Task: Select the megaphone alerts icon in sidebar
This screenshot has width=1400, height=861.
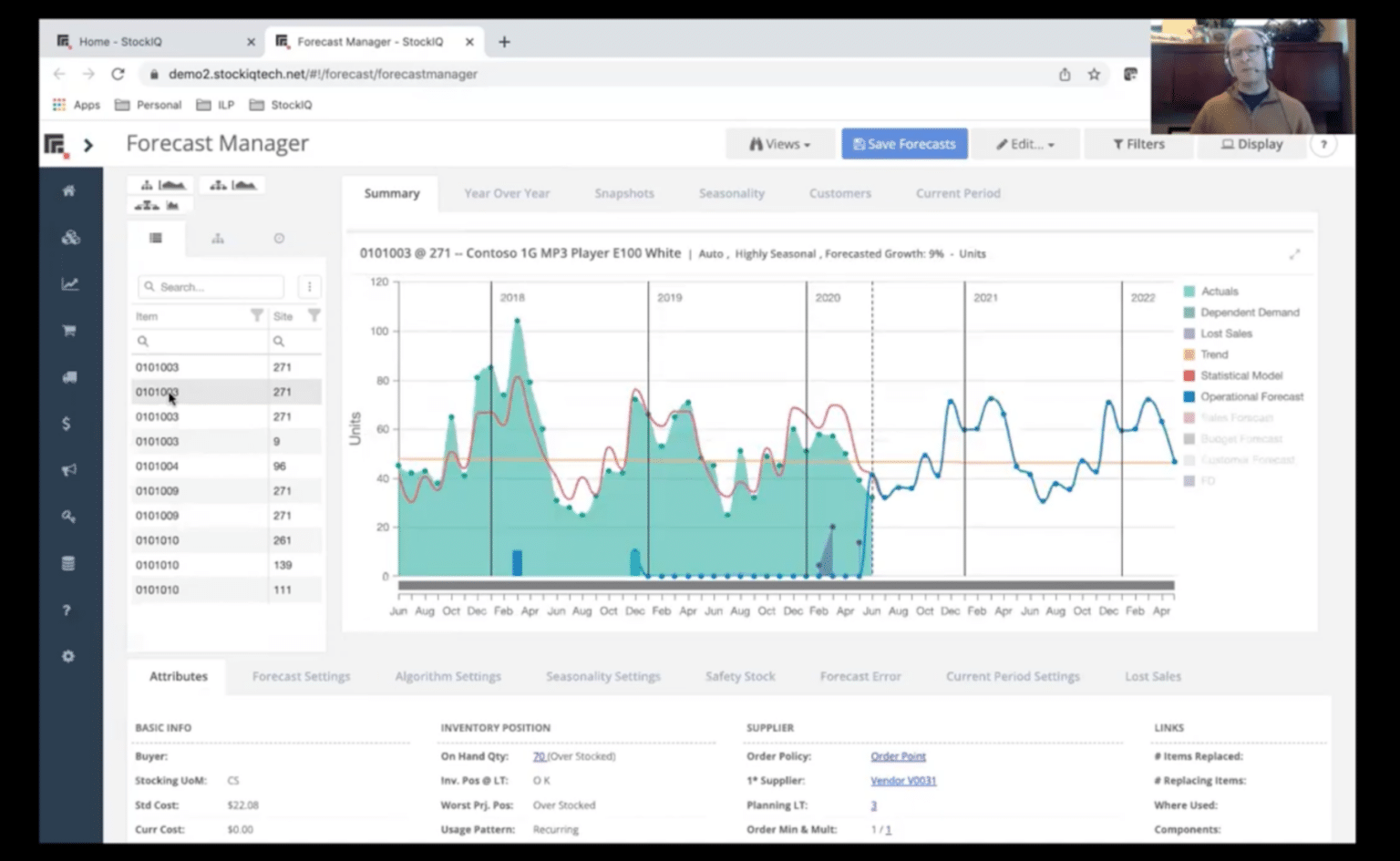Action: 67,470
